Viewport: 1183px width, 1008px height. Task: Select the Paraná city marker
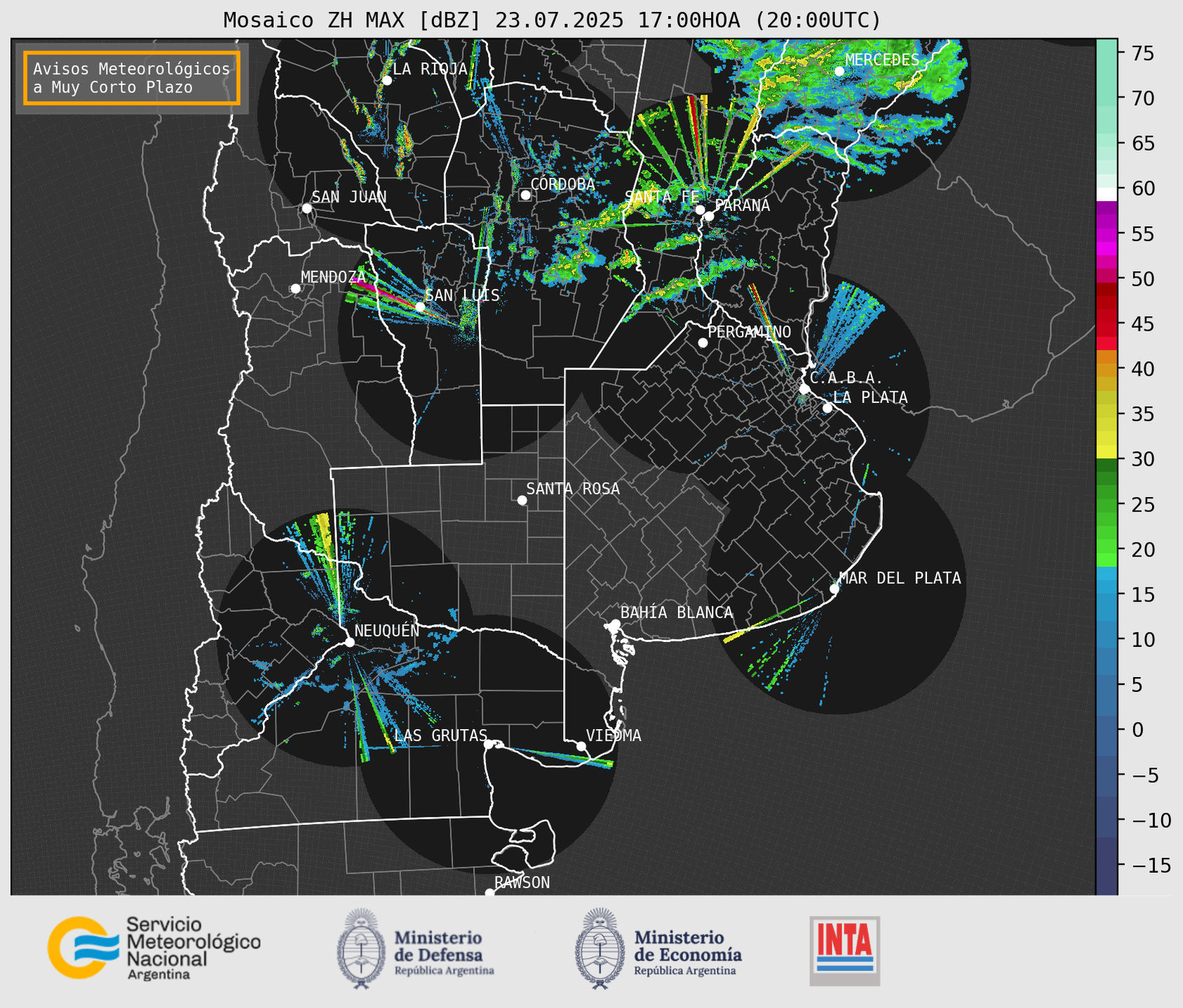tap(709, 216)
